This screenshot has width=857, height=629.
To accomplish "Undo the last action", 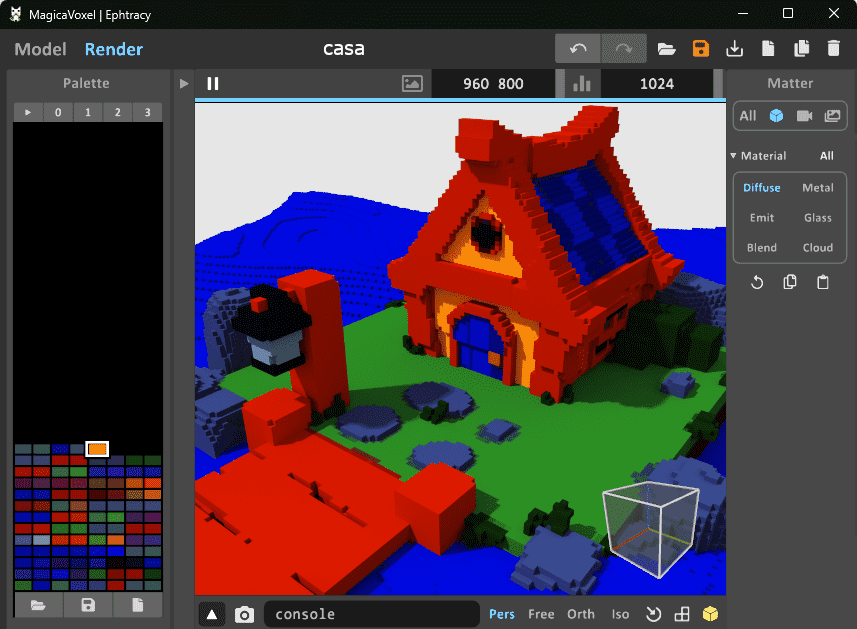I will 578,49.
